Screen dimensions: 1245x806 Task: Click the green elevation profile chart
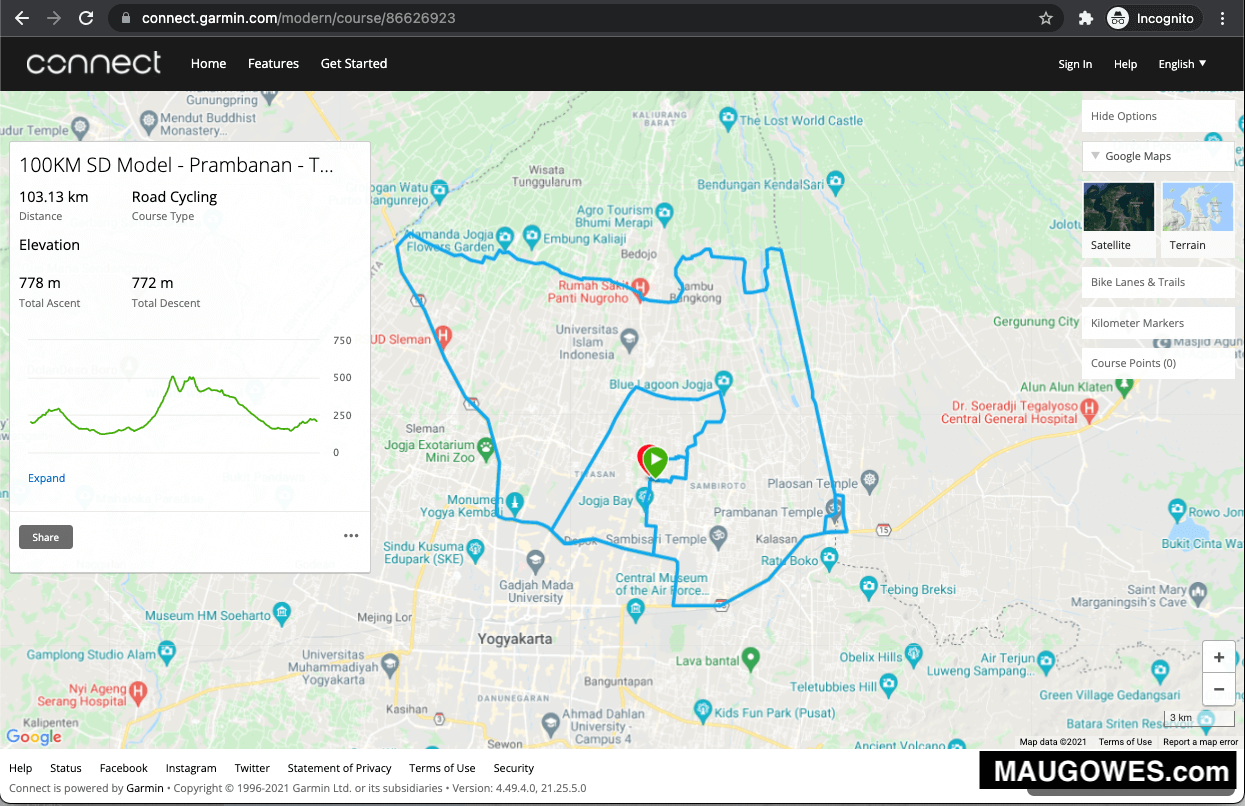[x=174, y=405]
